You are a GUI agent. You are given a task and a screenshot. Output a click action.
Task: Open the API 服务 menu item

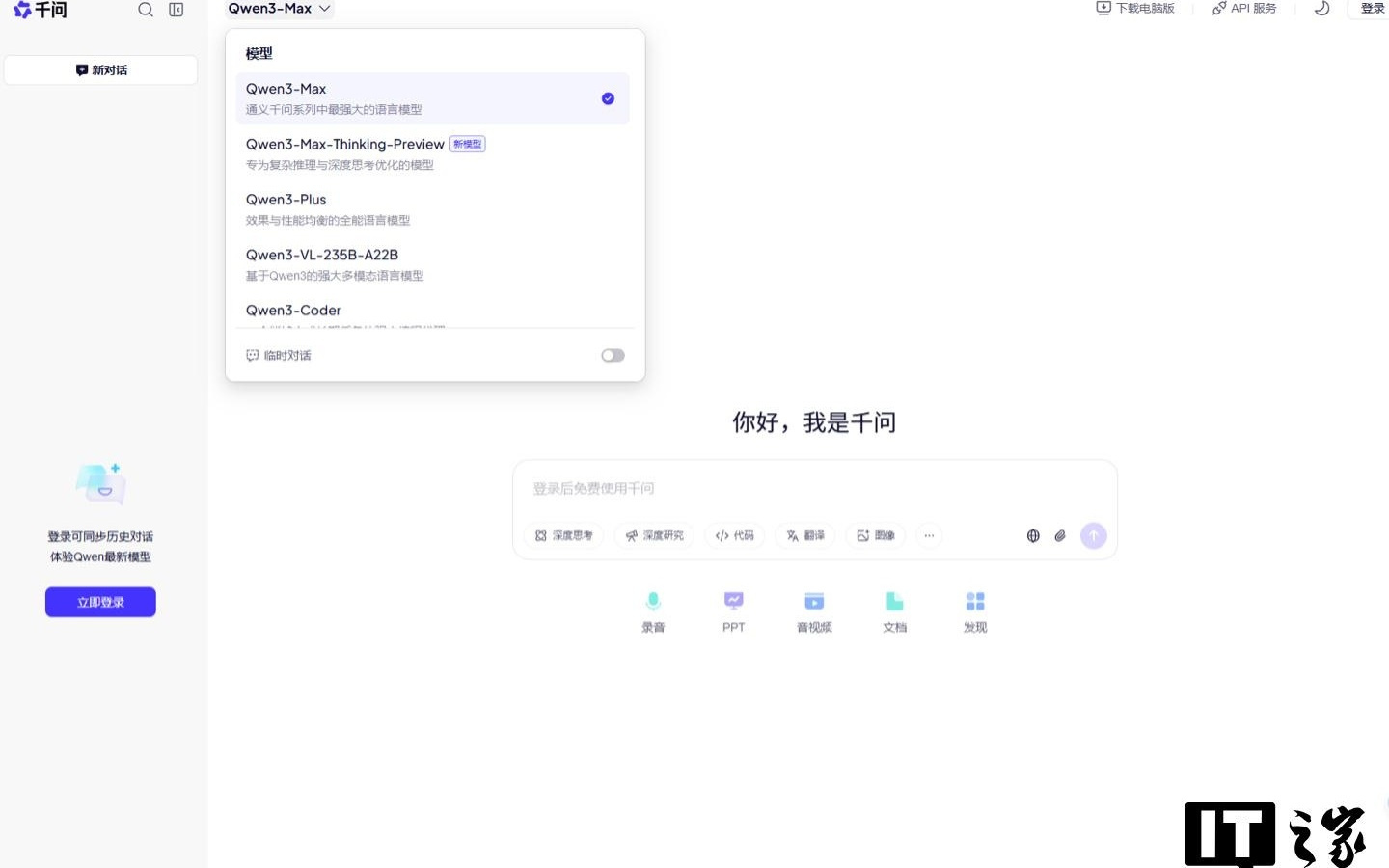1244,9
